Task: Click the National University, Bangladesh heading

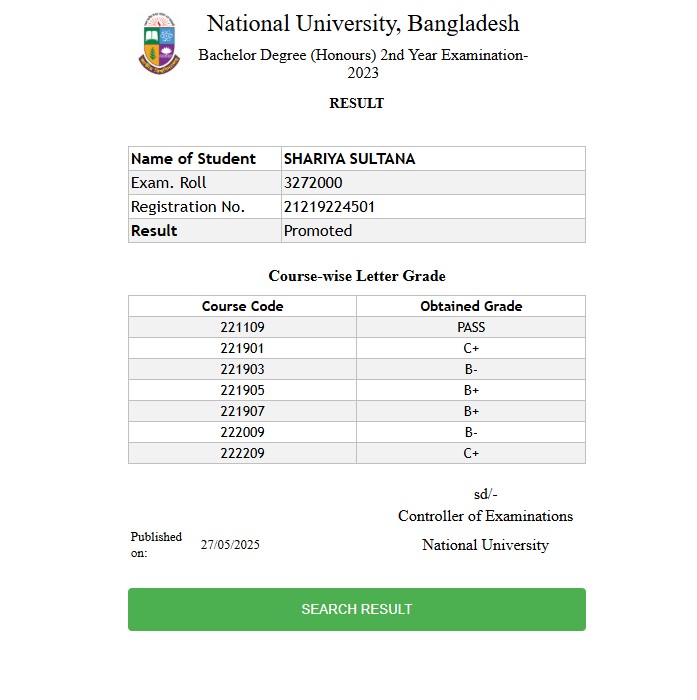Action: [363, 24]
